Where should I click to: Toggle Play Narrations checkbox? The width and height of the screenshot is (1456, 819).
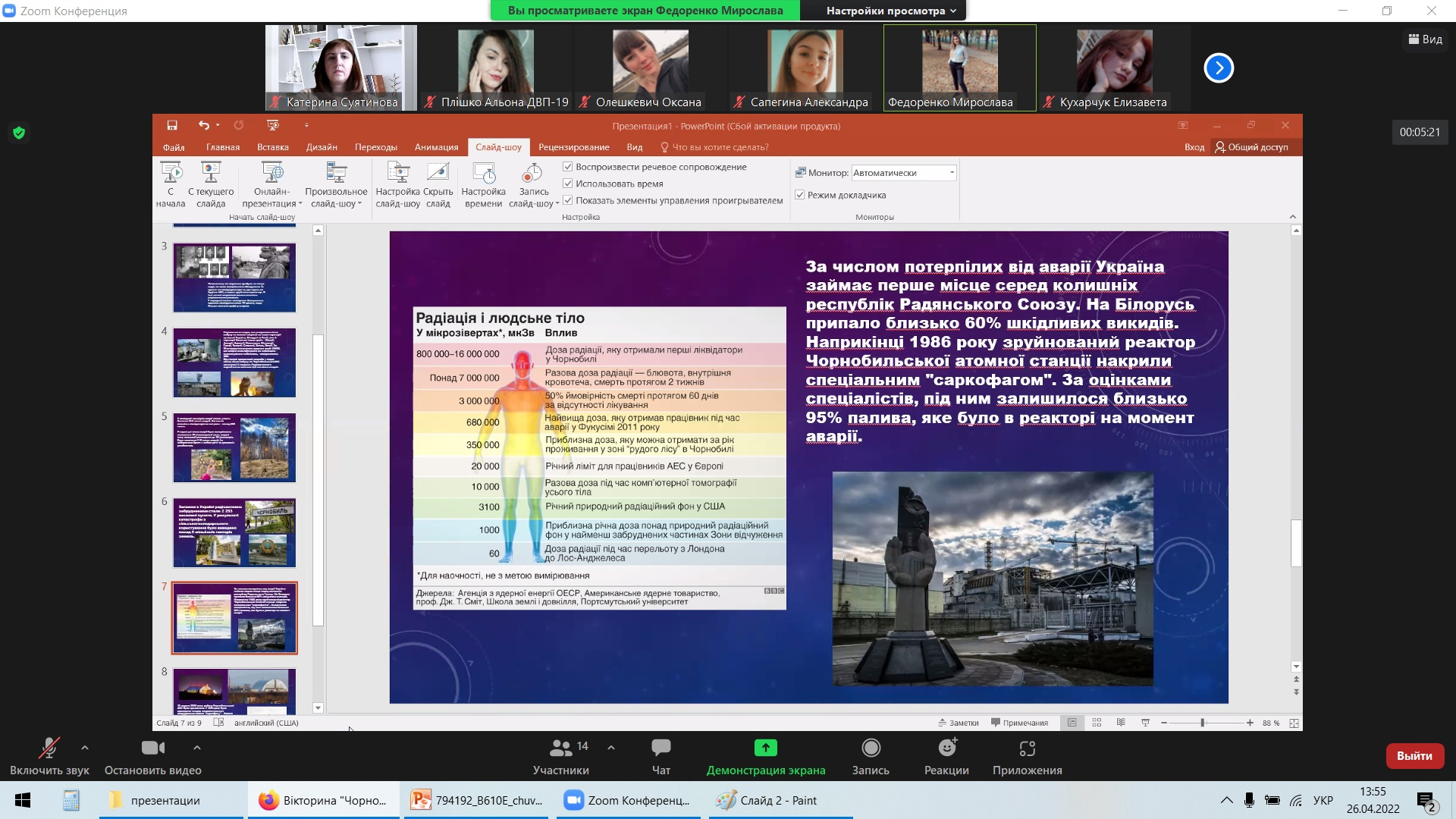[x=567, y=167]
